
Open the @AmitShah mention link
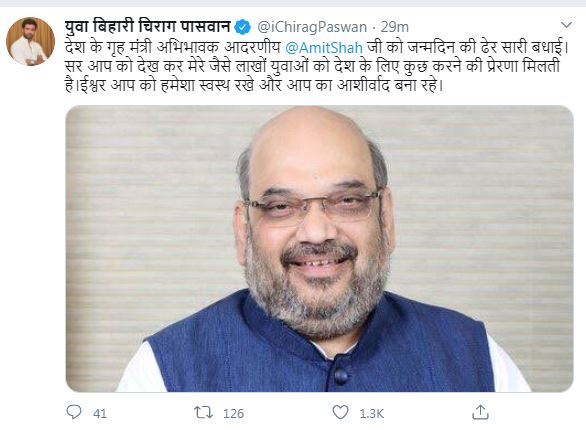click(324, 48)
